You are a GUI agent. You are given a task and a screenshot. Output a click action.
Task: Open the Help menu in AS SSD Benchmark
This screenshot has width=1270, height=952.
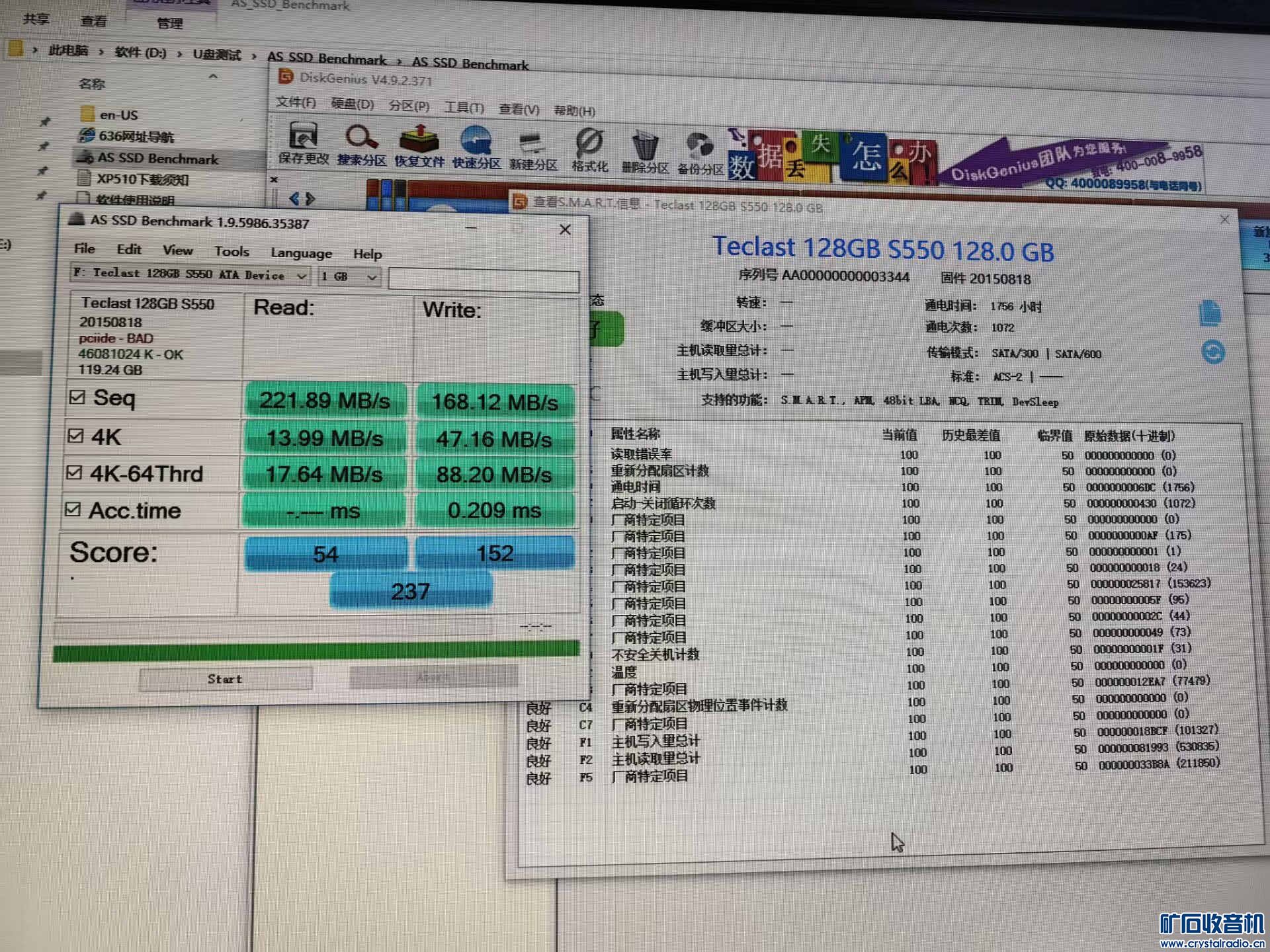pyautogui.click(x=368, y=255)
